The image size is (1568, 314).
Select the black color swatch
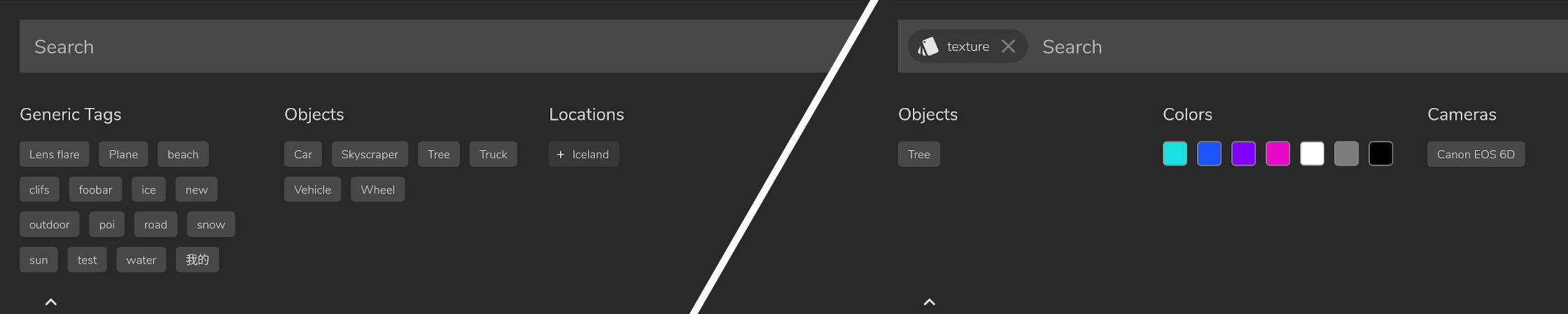[1380, 153]
